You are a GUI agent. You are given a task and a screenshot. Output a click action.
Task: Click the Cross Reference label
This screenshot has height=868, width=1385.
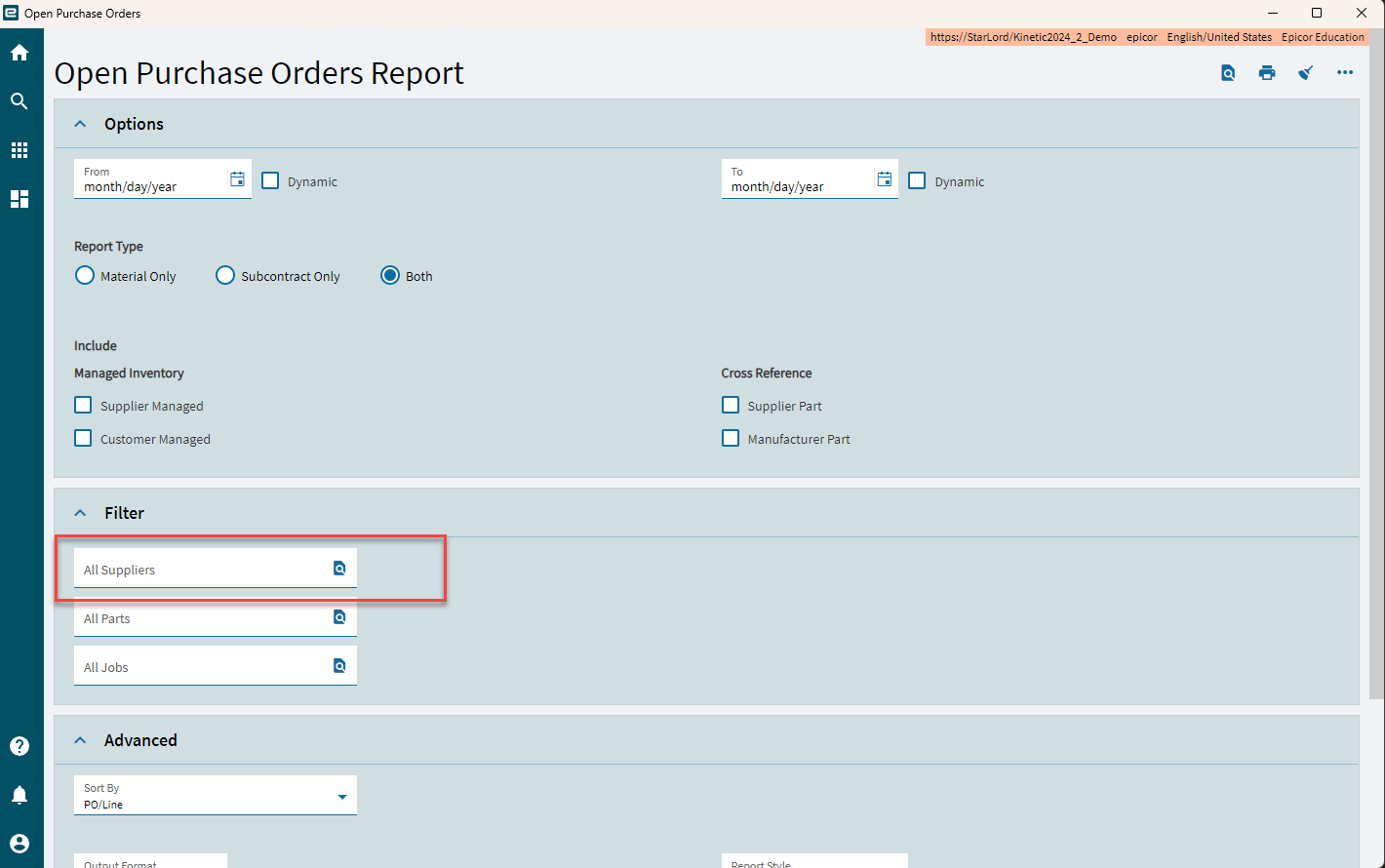tap(767, 374)
